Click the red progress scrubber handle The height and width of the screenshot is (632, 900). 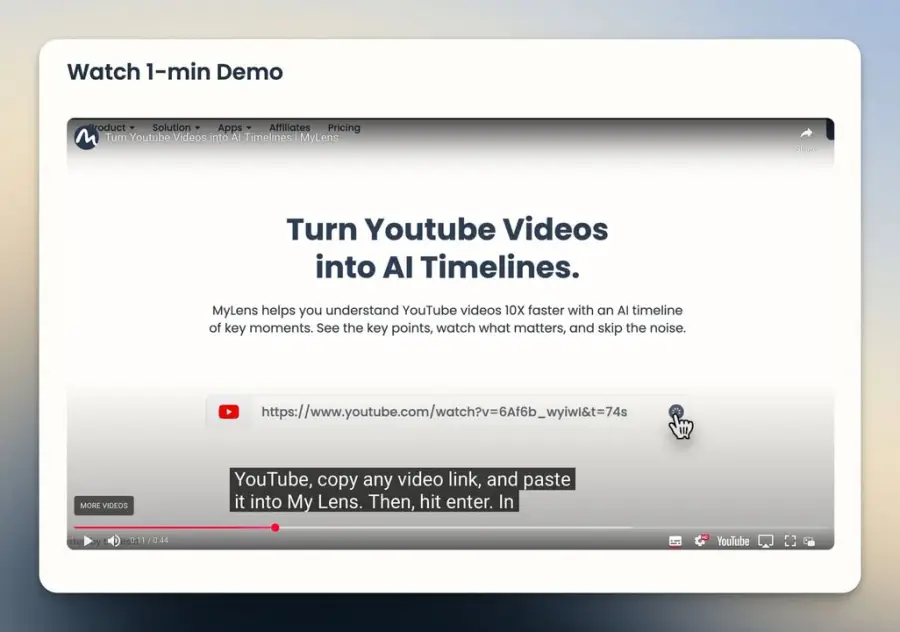point(276,528)
